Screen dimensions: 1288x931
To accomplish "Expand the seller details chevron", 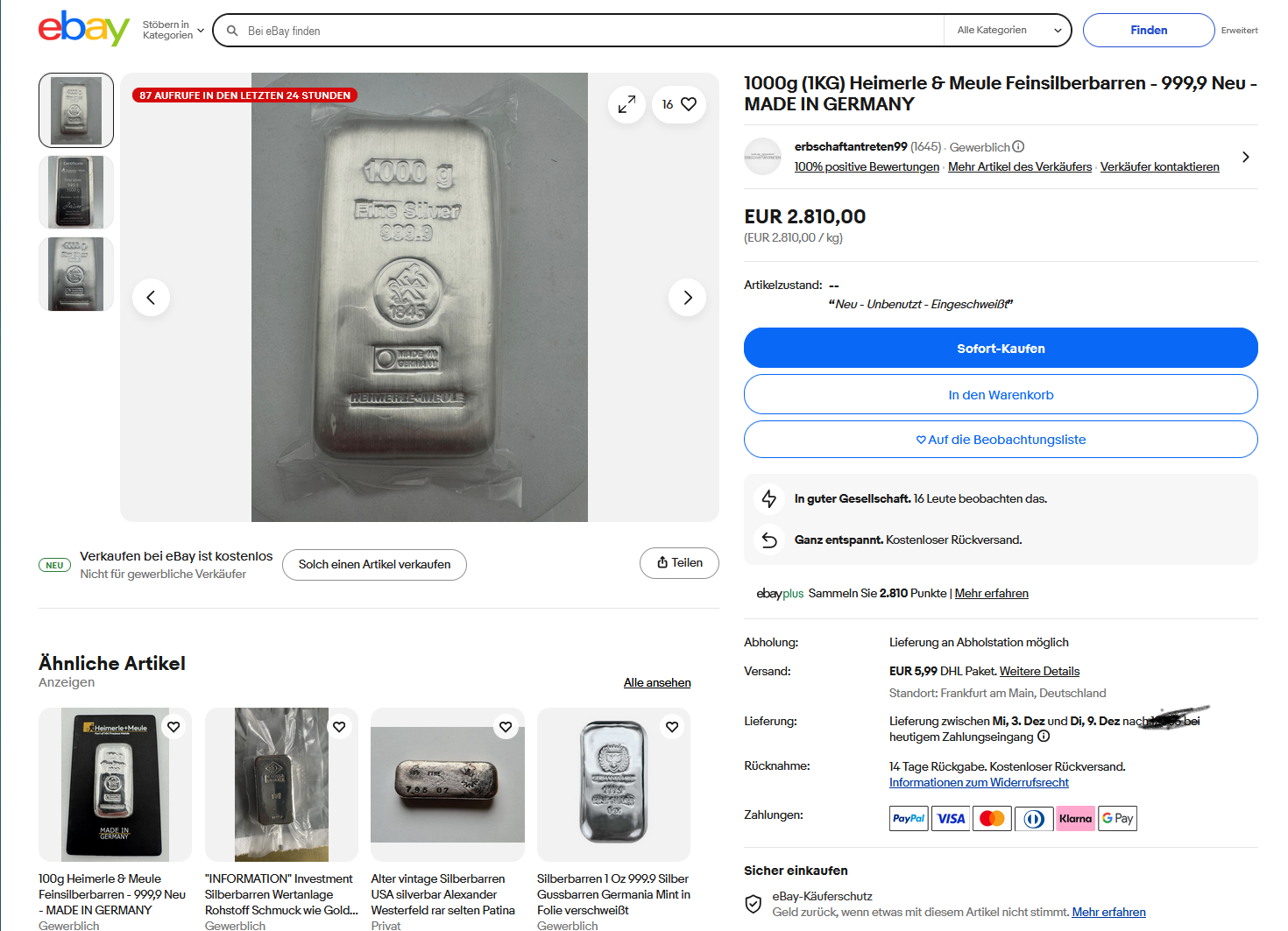I will [1245, 157].
